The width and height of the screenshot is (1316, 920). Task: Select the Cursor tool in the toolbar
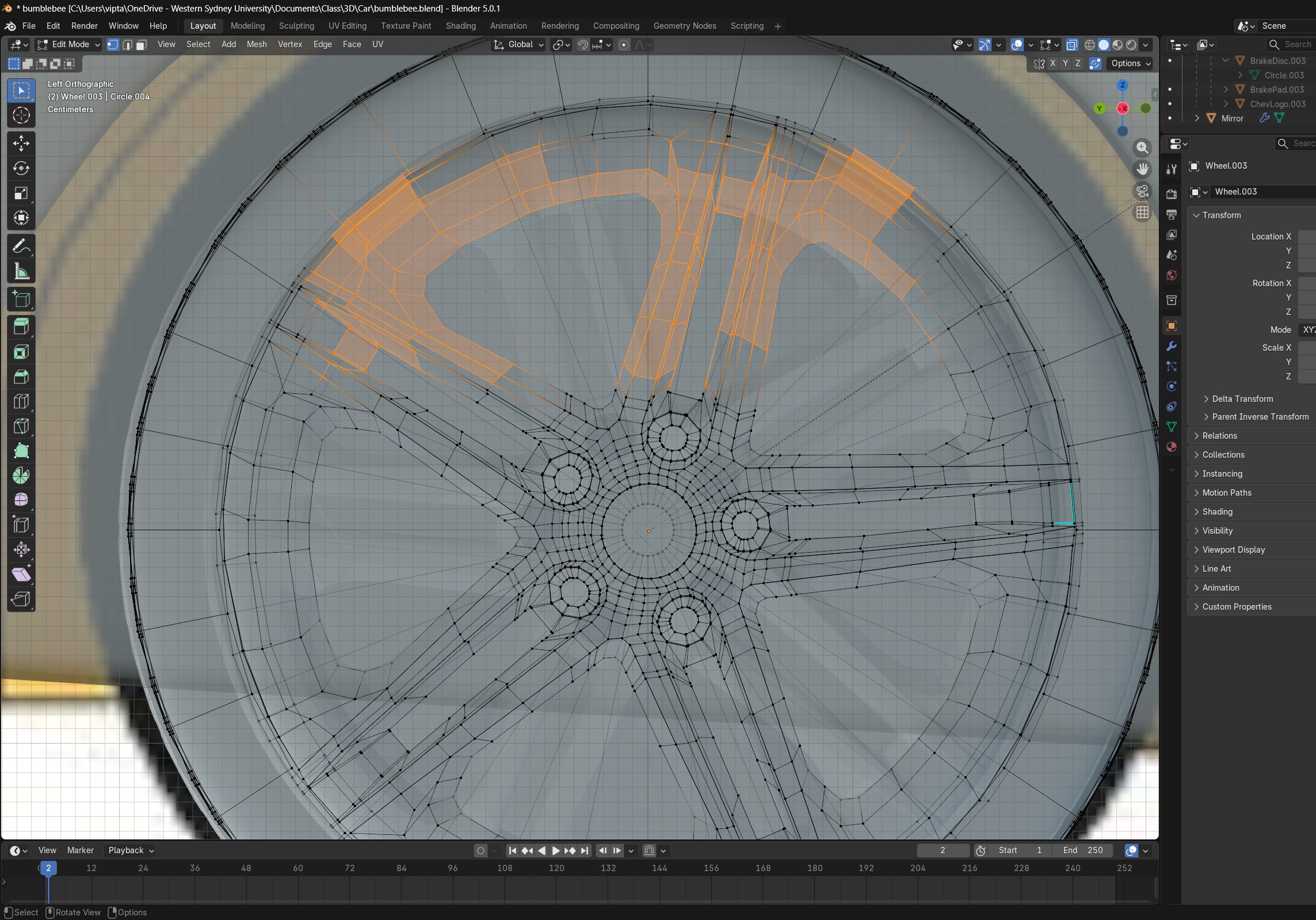pos(21,116)
